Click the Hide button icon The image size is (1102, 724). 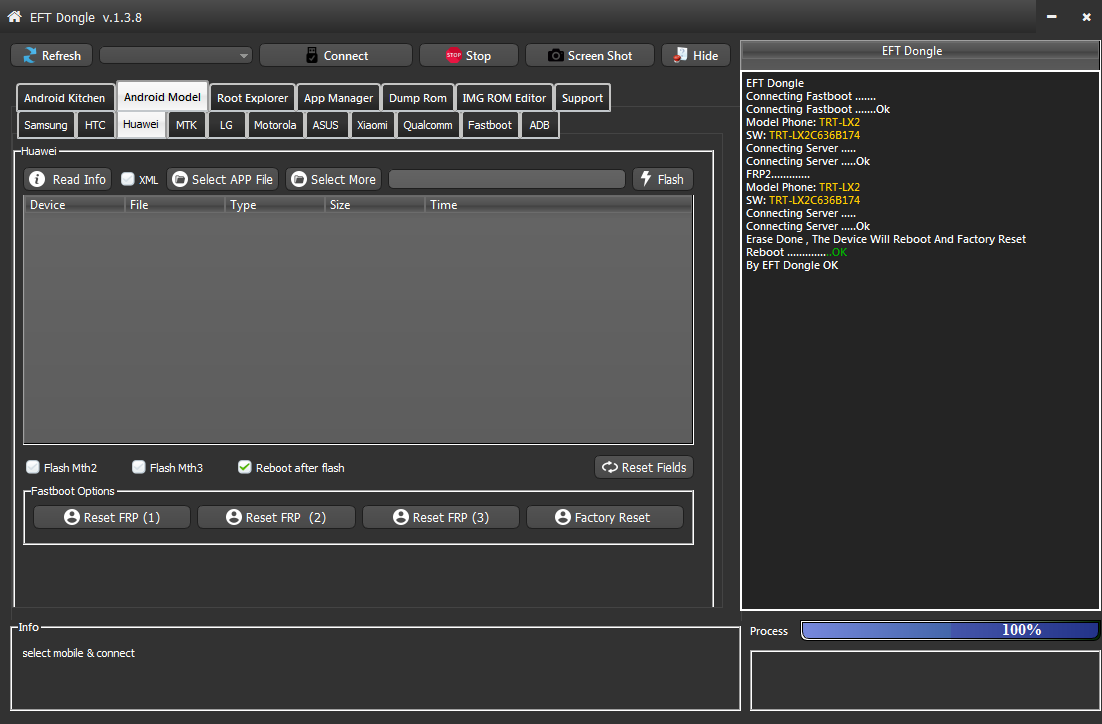(680, 55)
